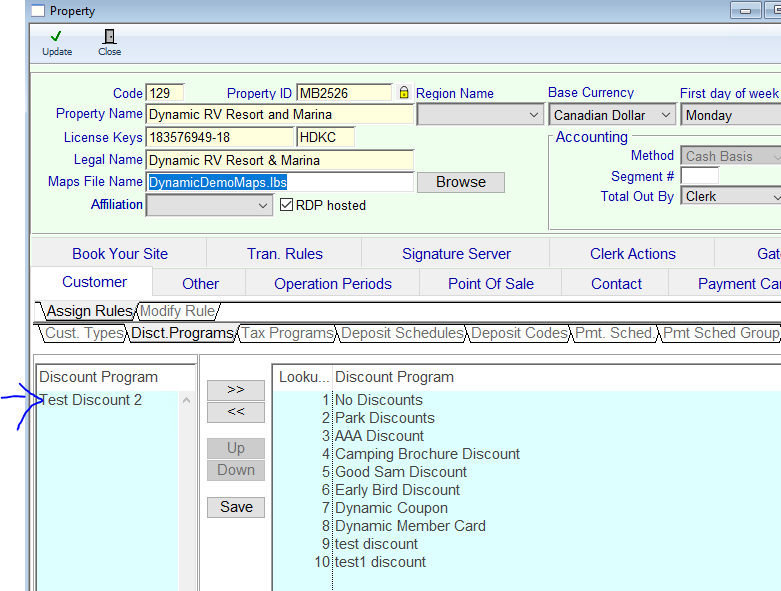Open the Base Currency Canadian Dollar dropdown
The image size is (781, 591).
tap(612, 115)
